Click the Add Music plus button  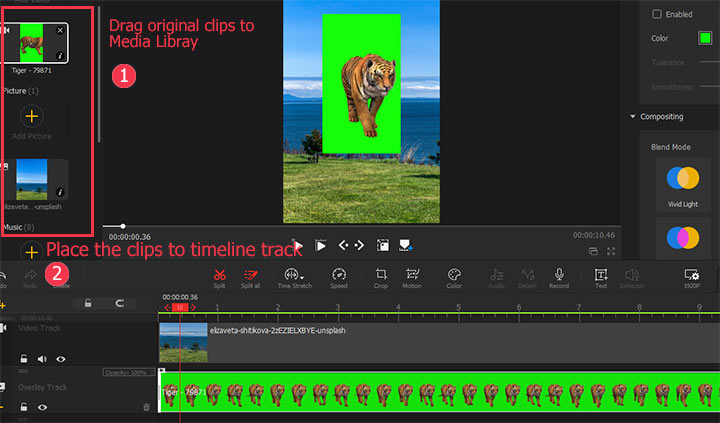[x=32, y=252]
